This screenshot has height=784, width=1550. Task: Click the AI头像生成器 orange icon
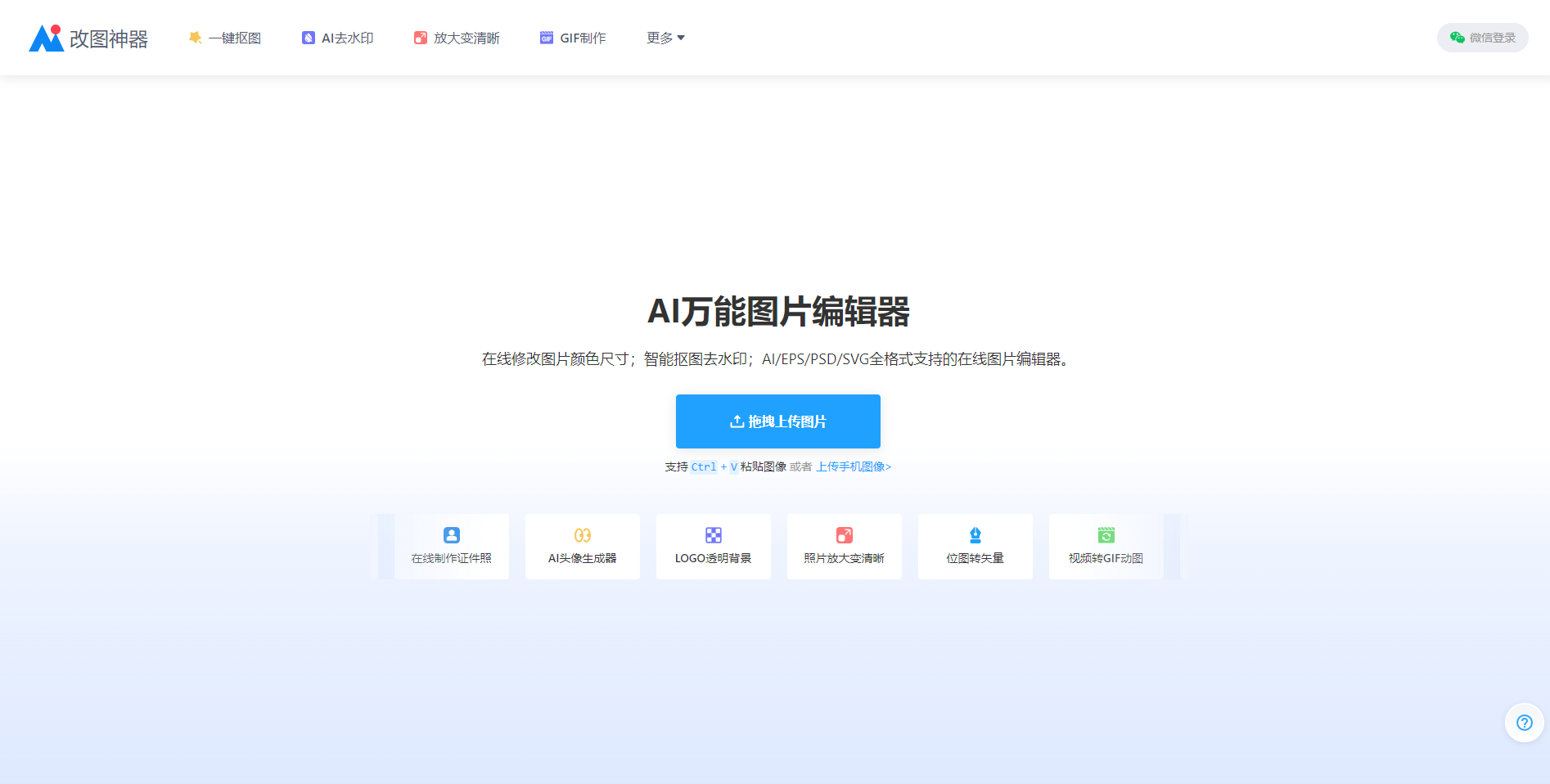pos(583,535)
